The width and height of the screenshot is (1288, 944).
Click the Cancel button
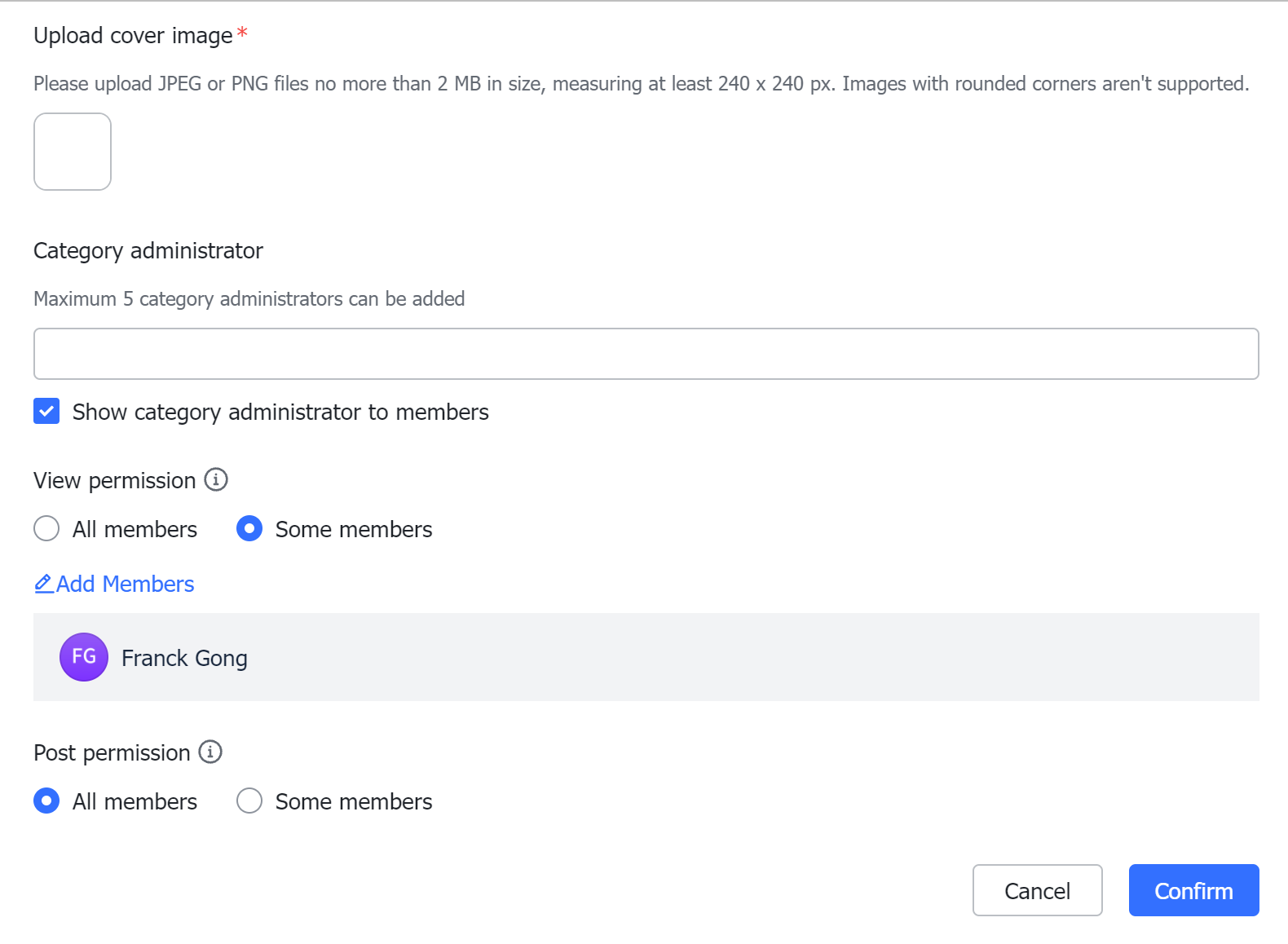point(1038,890)
